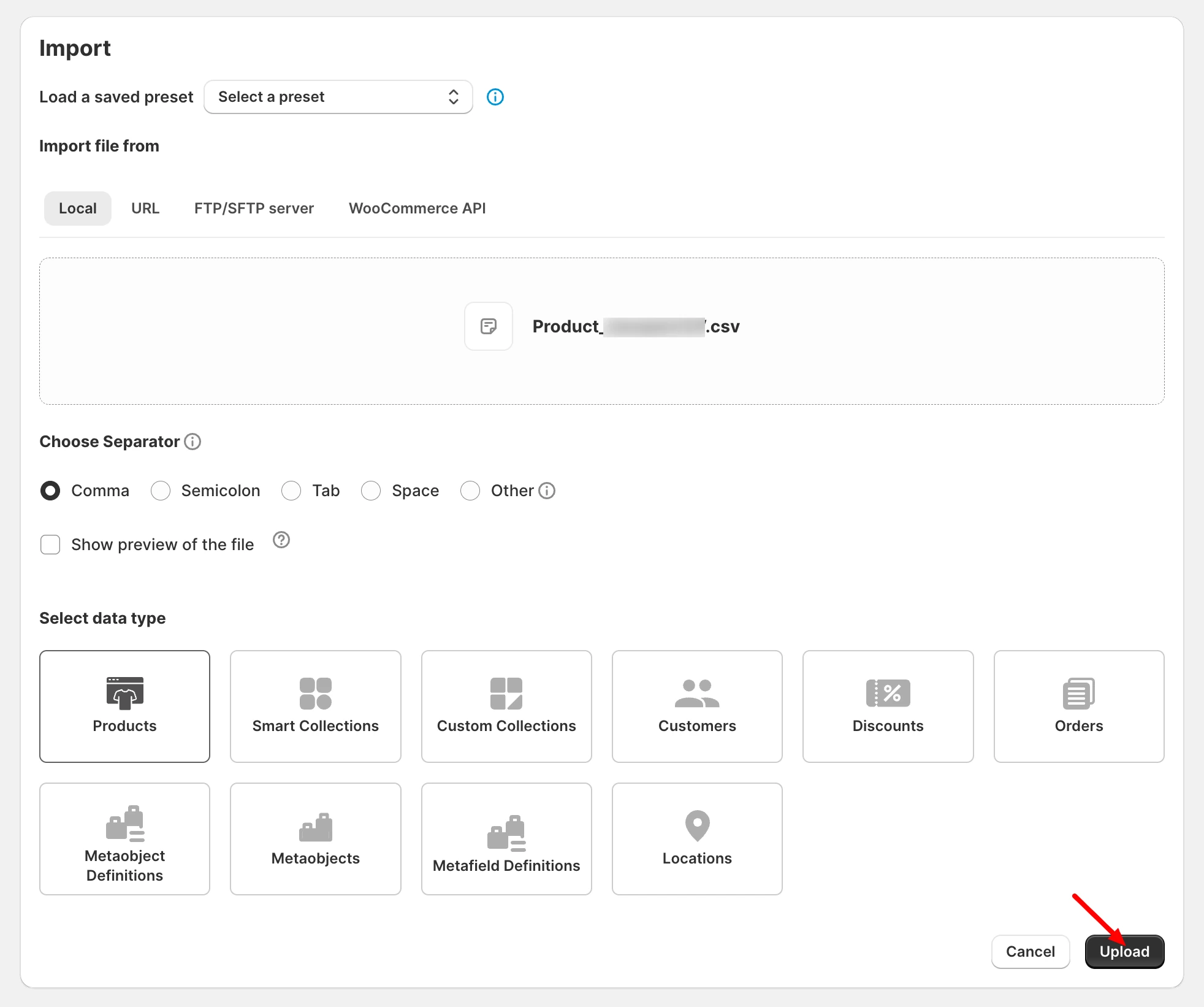Select the Discounts data type
1204x1007 pixels.
coord(888,706)
